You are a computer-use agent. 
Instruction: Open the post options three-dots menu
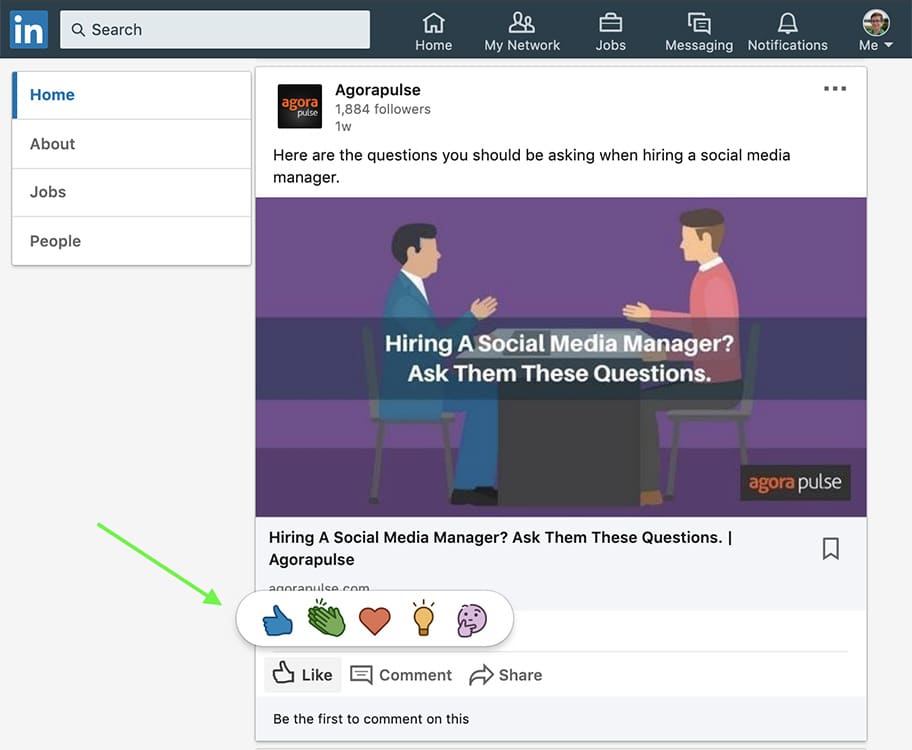[x=835, y=88]
